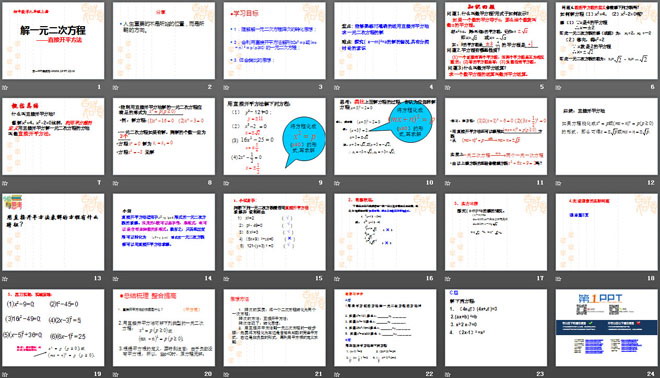
Task: Click the animation star icon under slide 14
Action: (x=116, y=279)
